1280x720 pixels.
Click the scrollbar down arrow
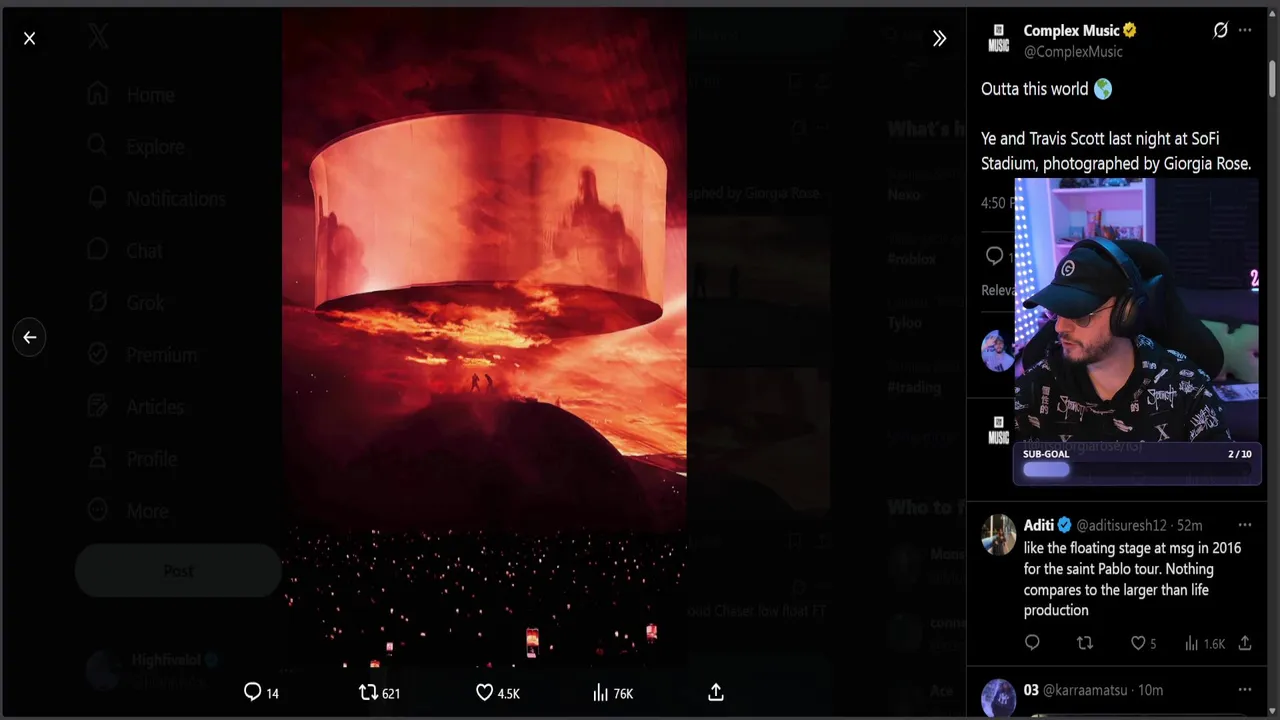tap(1272, 709)
